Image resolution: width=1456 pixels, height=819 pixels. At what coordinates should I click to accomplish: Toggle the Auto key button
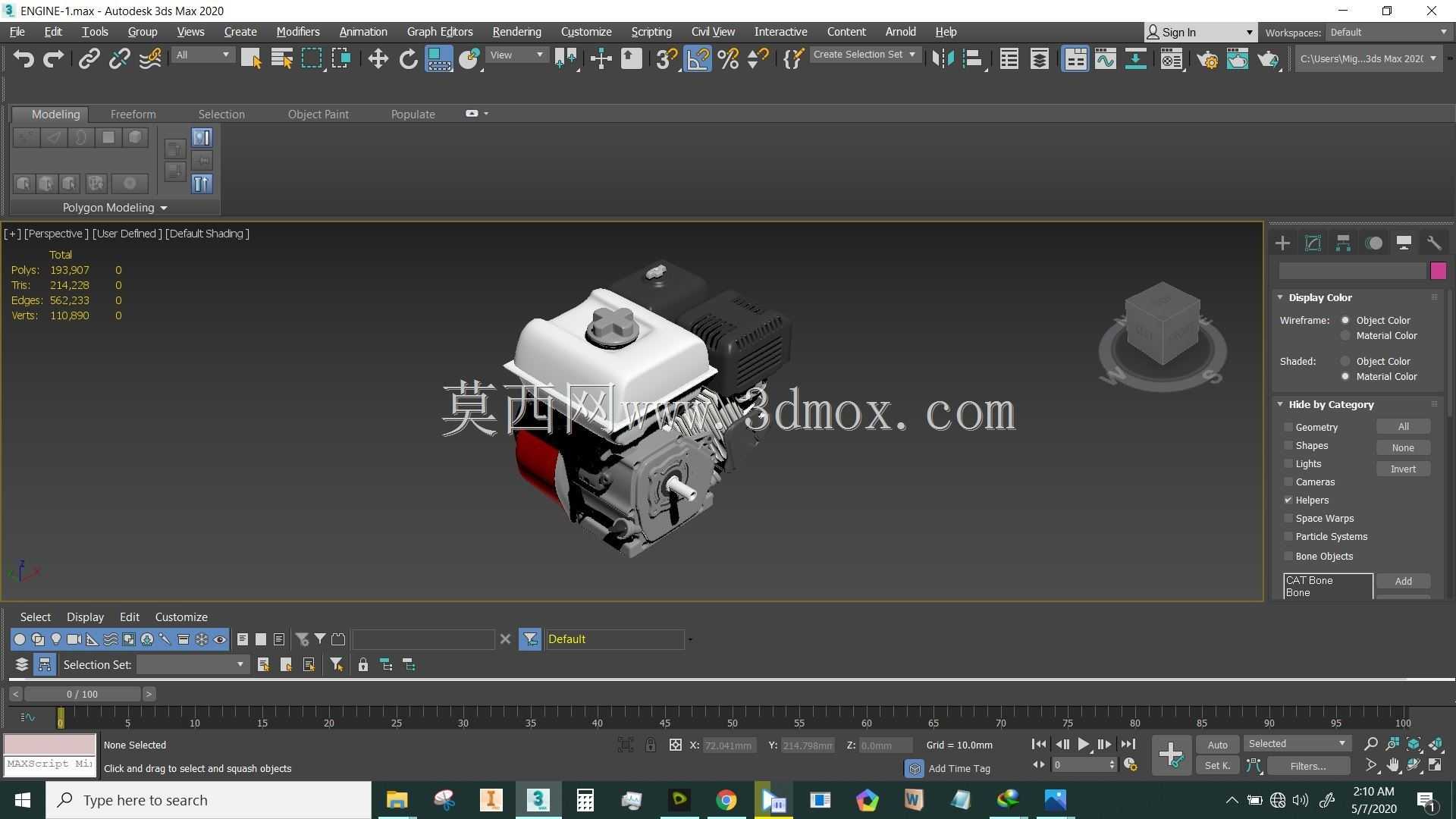1217,745
